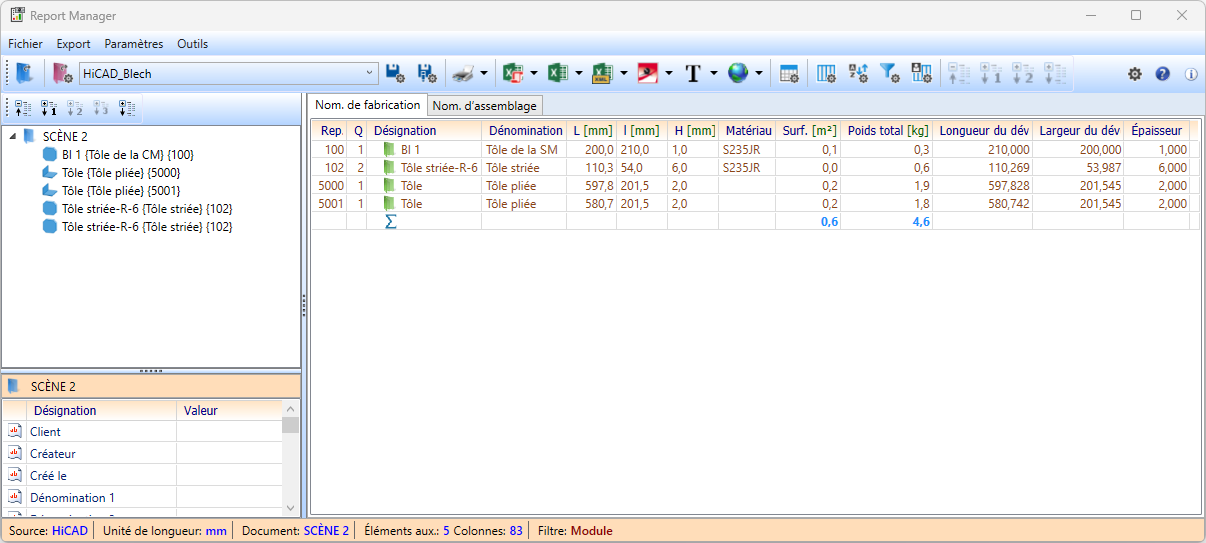This screenshot has width=1206, height=543.
Task: Open the Paramètres menu
Action: coord(133,44)
